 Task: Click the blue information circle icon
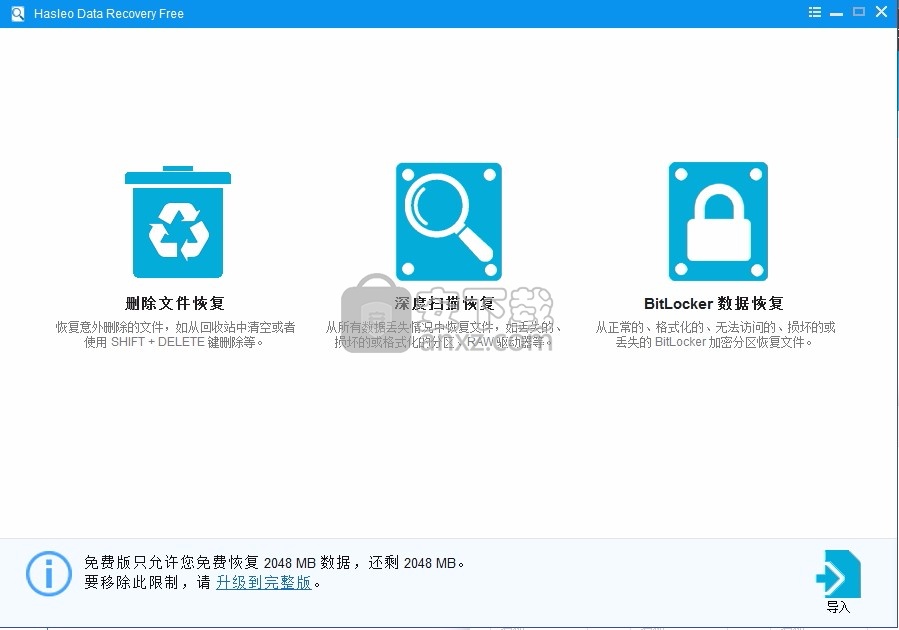click(x=49, y=573)
